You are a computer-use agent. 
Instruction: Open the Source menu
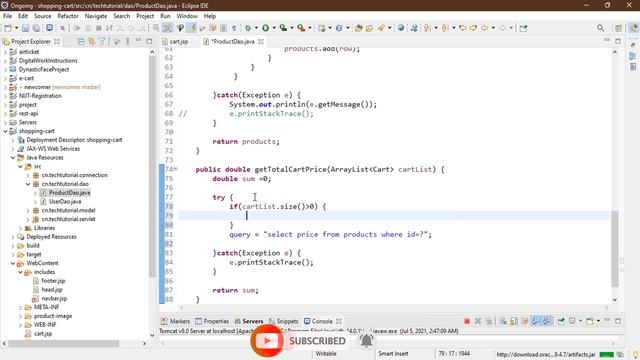coord(42,16)
